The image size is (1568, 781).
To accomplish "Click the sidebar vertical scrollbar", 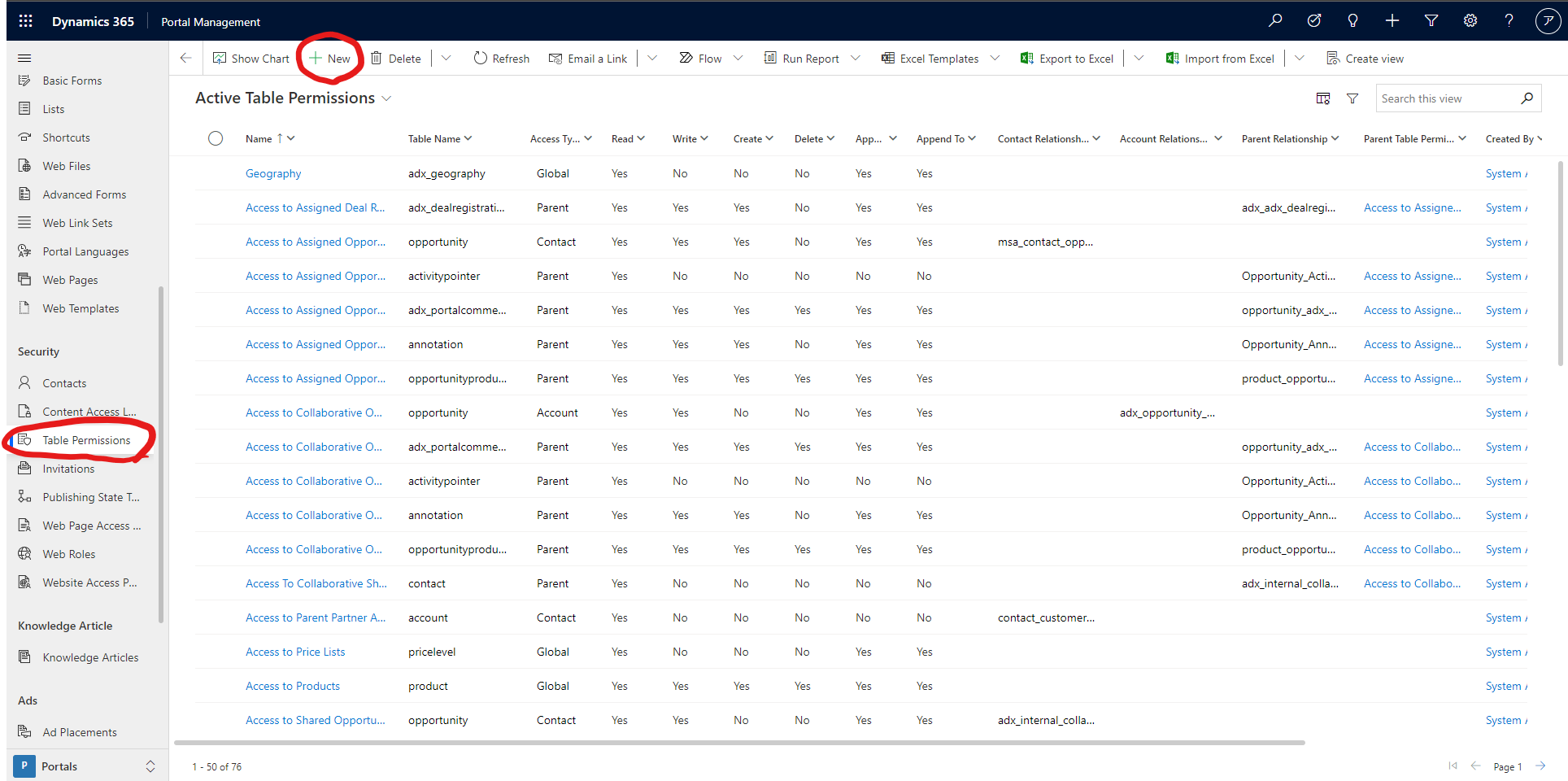I will pos(161,454).
